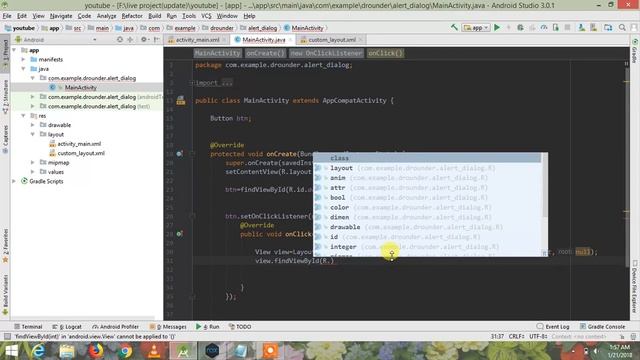640x360 pixels.
Task: Click the override gutter marker beside onCreate
Action: point(180,154)
